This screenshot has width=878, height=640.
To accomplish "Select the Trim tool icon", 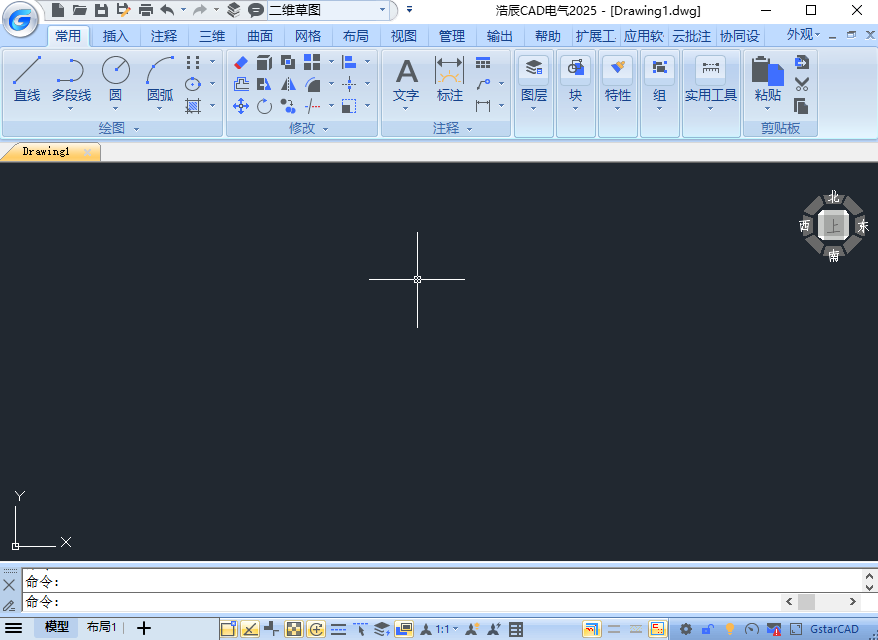I will pyautogui.click(x=312, y=106).
